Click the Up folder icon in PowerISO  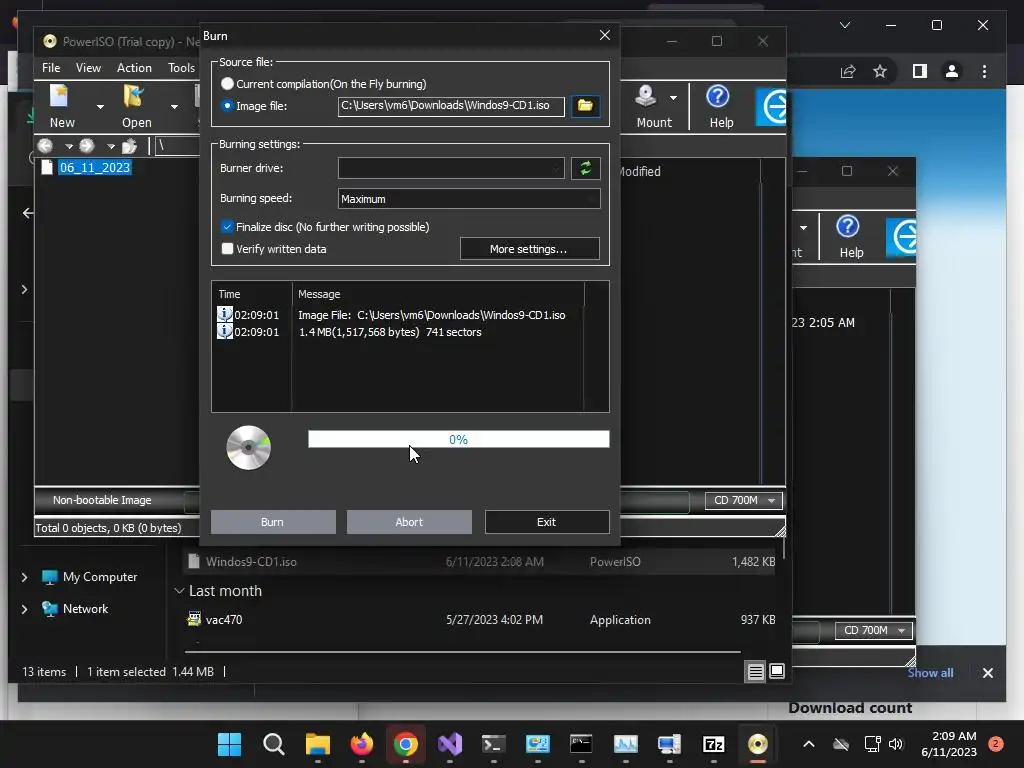(129, 146)
